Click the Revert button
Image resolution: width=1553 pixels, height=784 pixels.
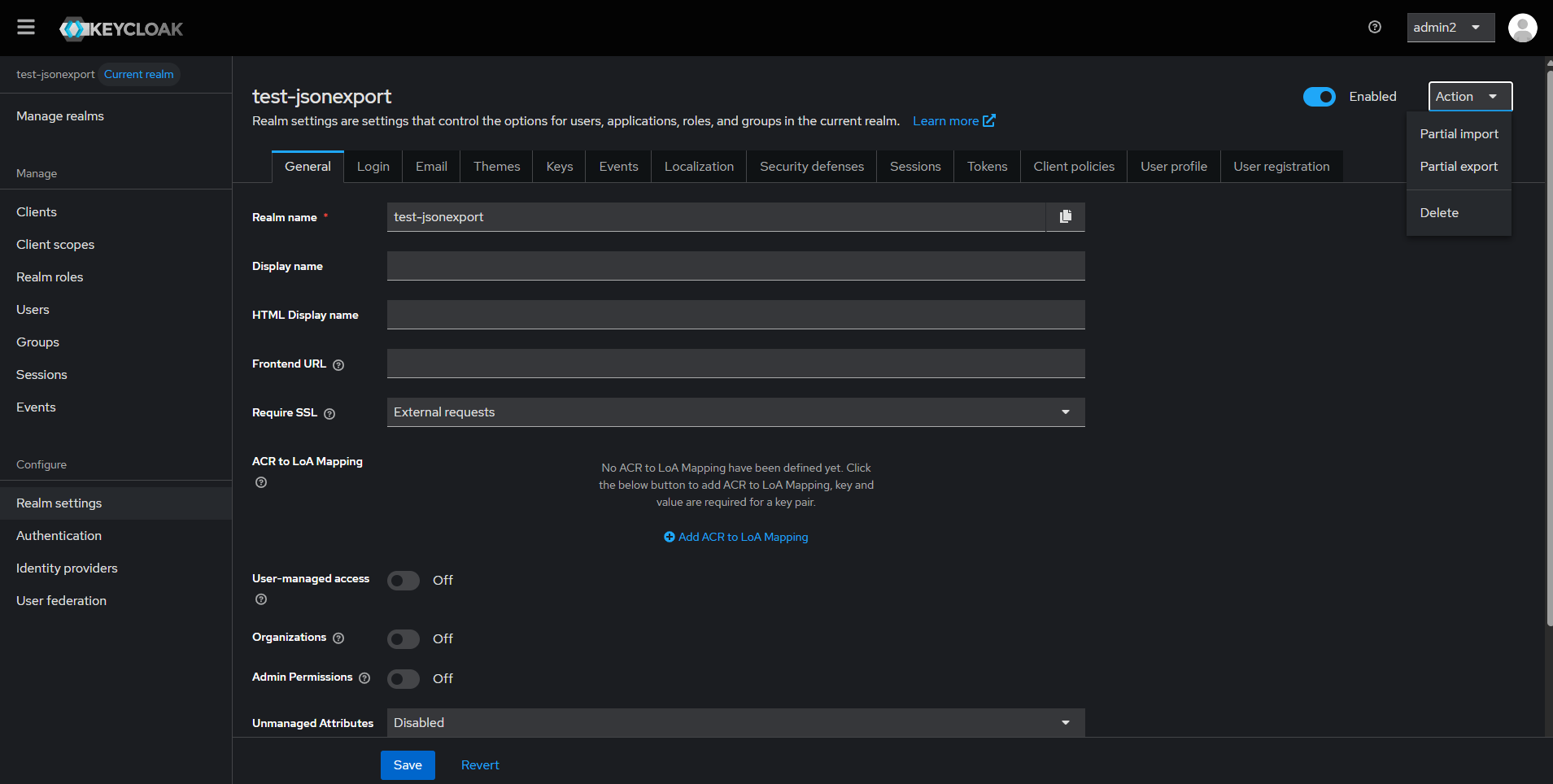[480, 765]
